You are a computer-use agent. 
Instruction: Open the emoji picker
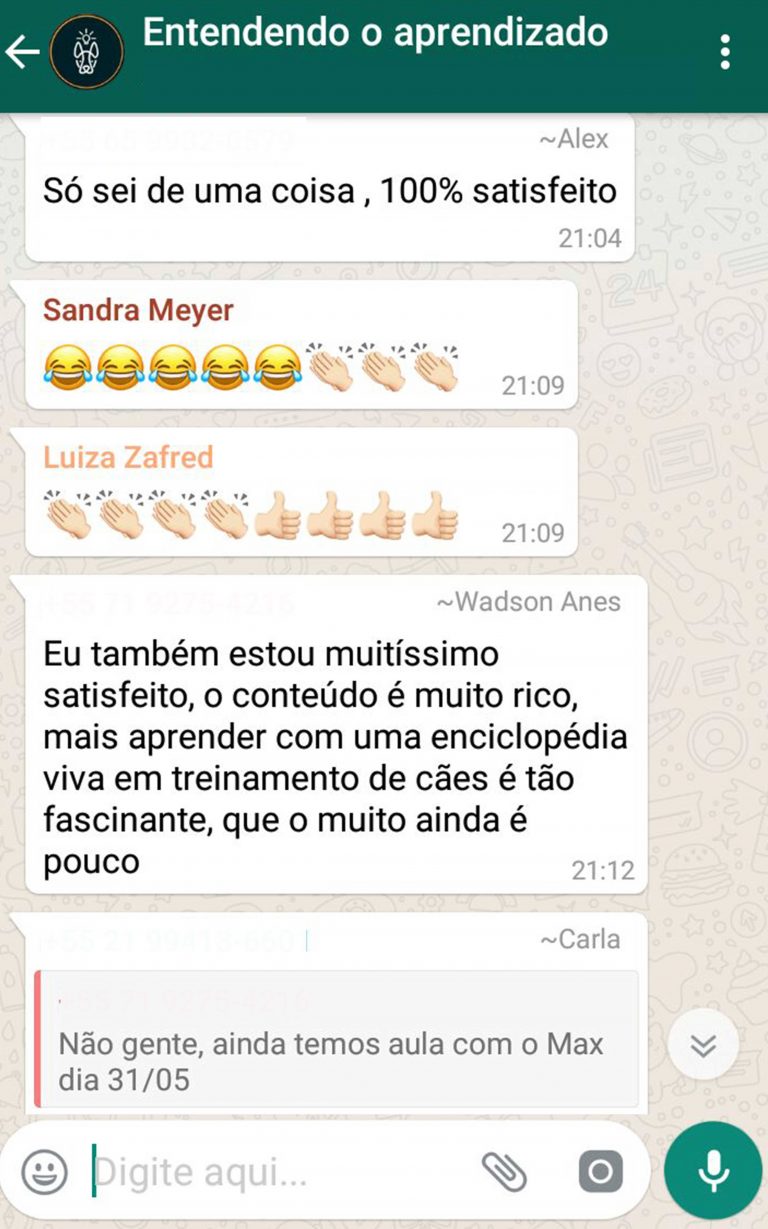(x=45, y=1171)
